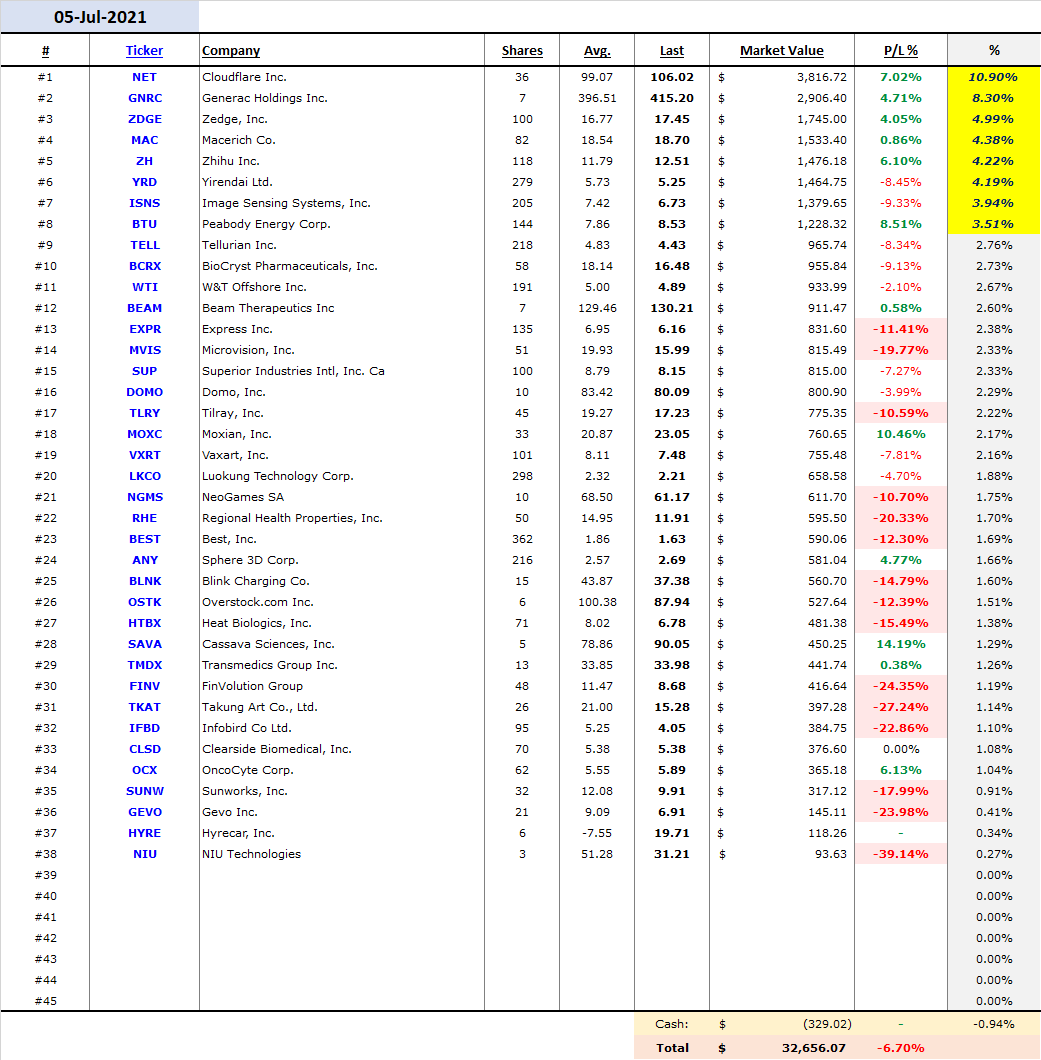Select the 10.90% highlighted allocation cell
Viewport: 1041px width, 1060px height.
993,77
